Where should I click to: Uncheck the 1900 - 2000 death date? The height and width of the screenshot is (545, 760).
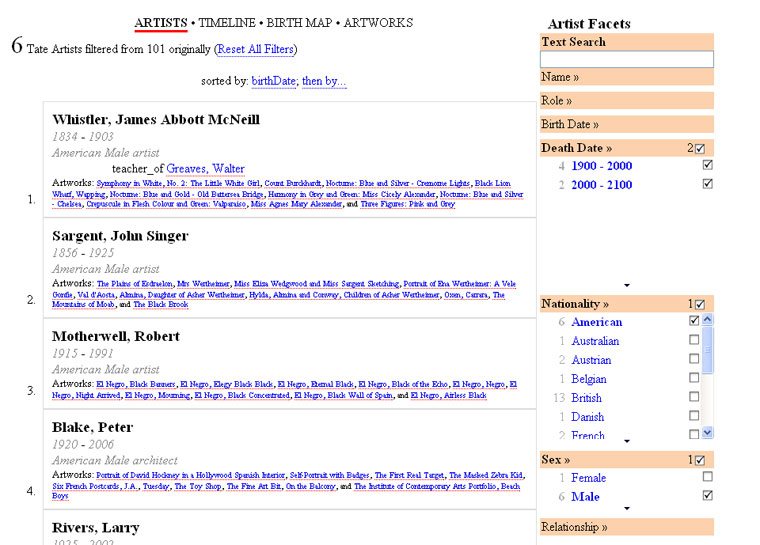point(708,165)
